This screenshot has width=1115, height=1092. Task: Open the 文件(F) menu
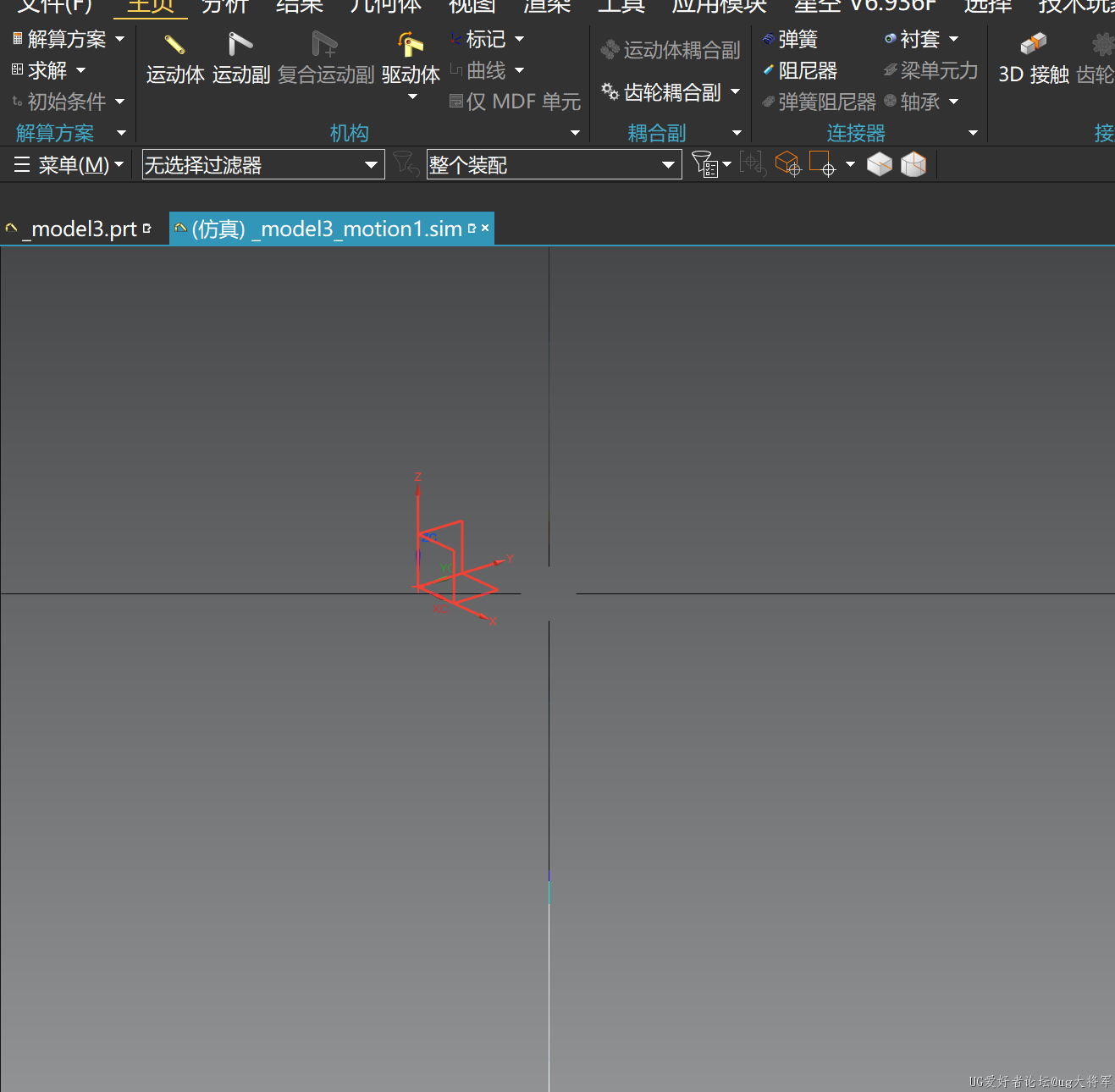click(x=54, y=7)
